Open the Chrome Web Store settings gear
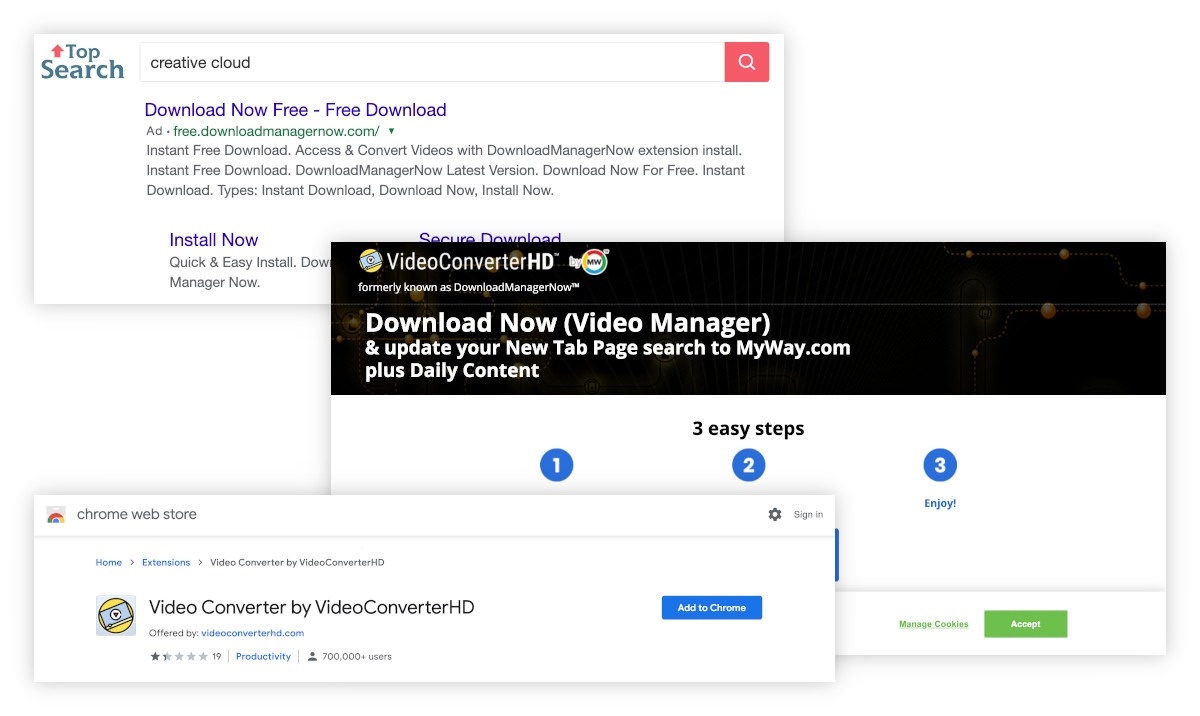This screenshot has width=1200, height=716. [775, 514]
